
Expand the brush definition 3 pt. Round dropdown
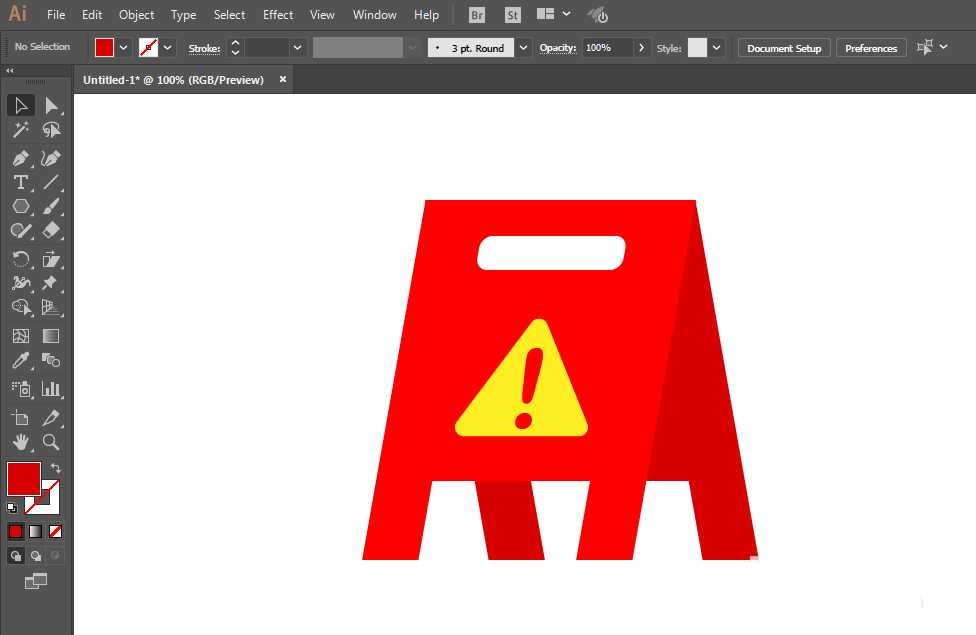coord(523,48)
